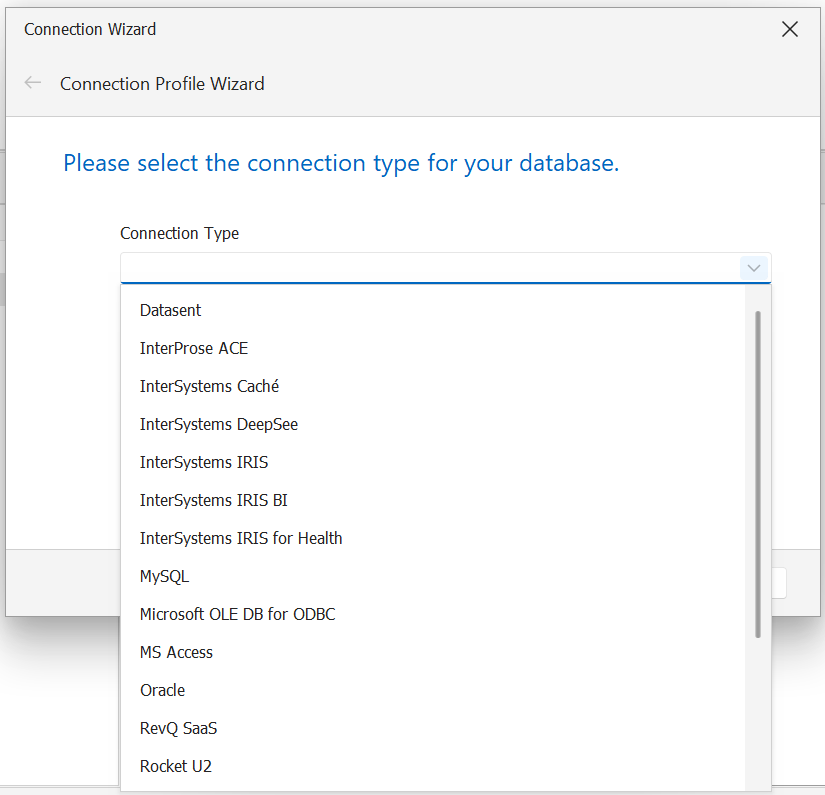Select Datasent from the list
Viewport: 825px width, 795px height.
point(170,310)
